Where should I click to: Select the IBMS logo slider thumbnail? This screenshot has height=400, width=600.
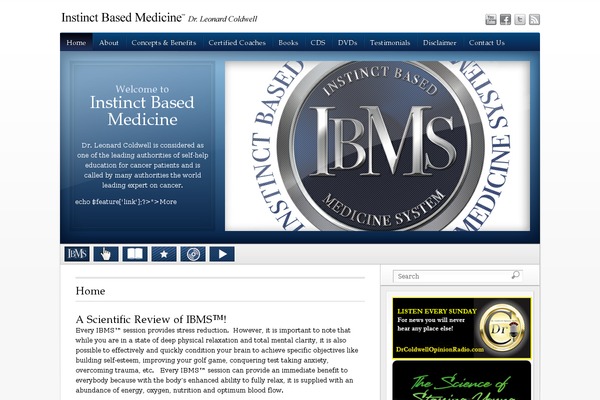point(77,254)
